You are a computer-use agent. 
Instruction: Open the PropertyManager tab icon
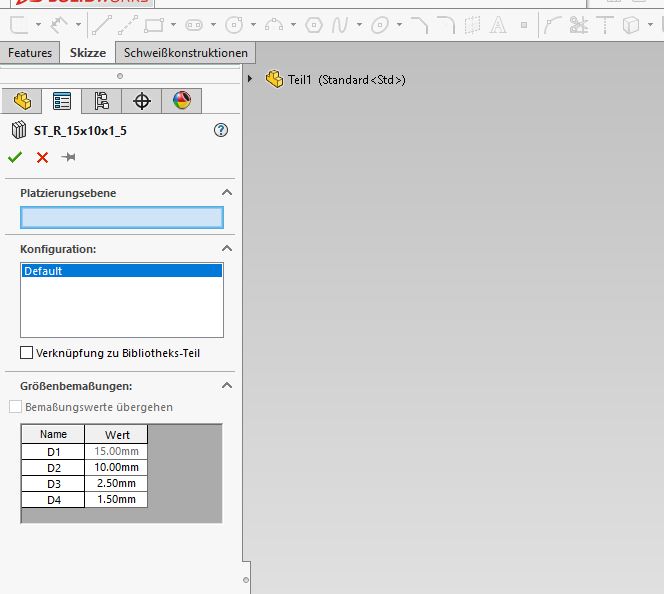coord(62,101)
